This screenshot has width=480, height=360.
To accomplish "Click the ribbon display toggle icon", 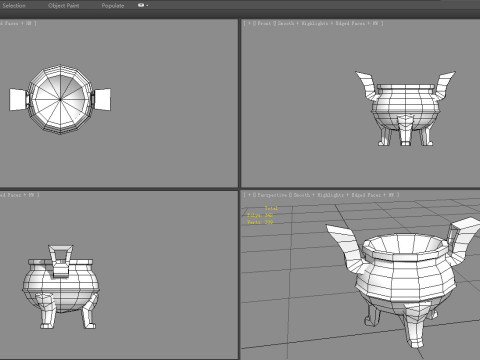I will coord(141,5).
